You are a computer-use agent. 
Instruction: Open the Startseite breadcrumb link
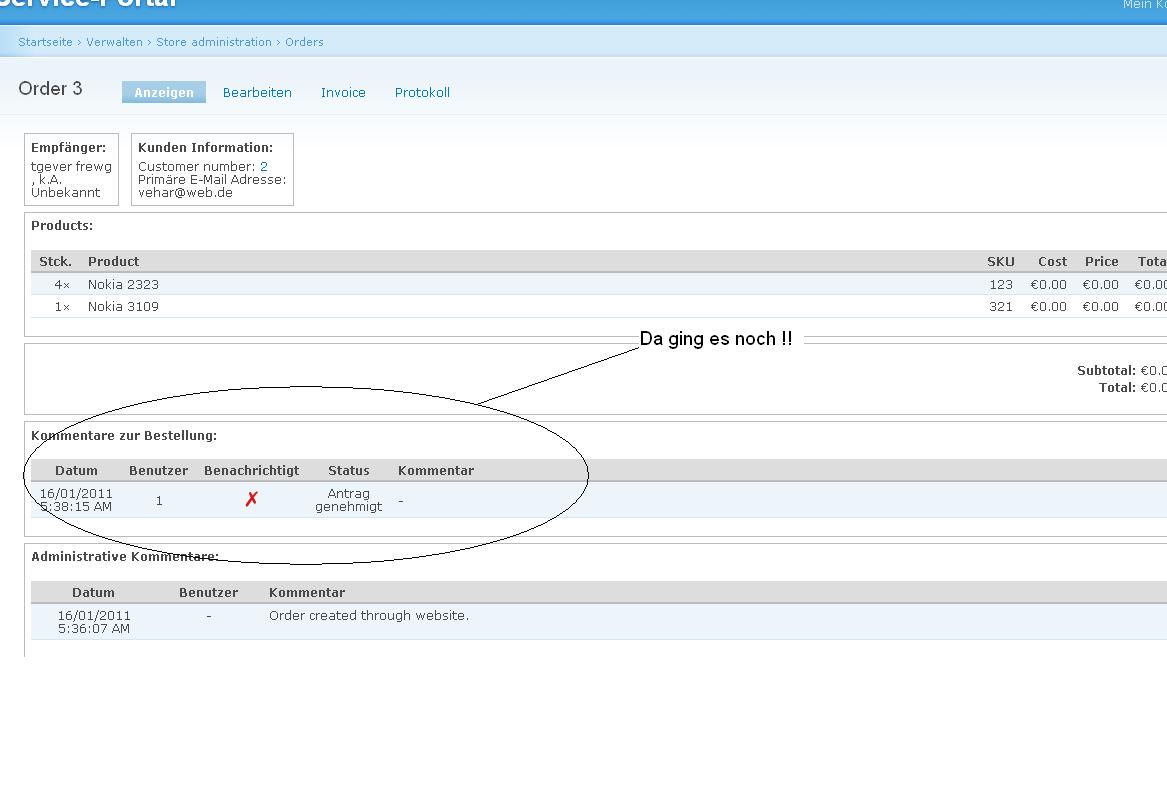[x=45, y=42]
